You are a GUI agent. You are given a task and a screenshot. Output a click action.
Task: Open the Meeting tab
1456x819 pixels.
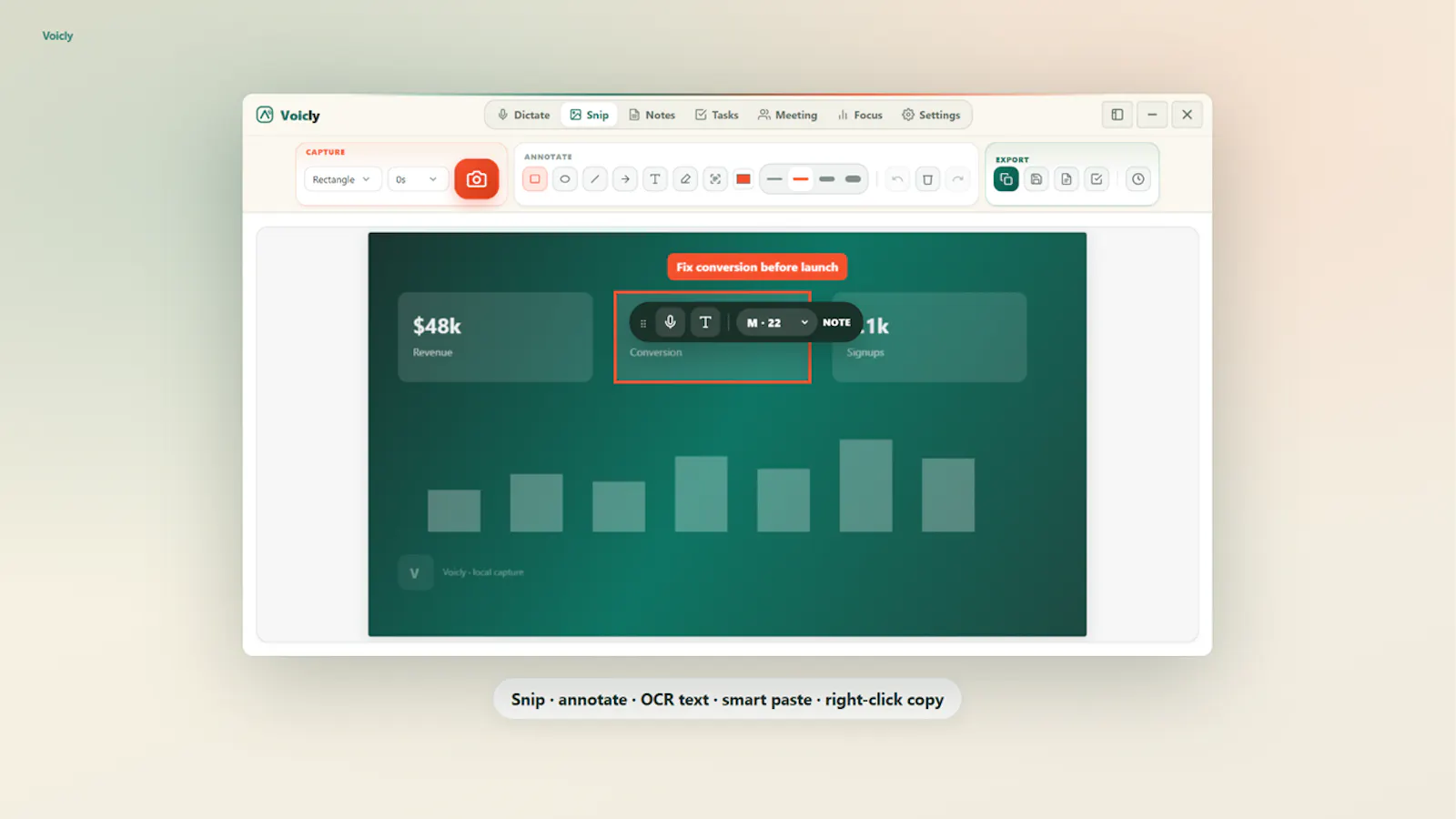pos(788,115)
